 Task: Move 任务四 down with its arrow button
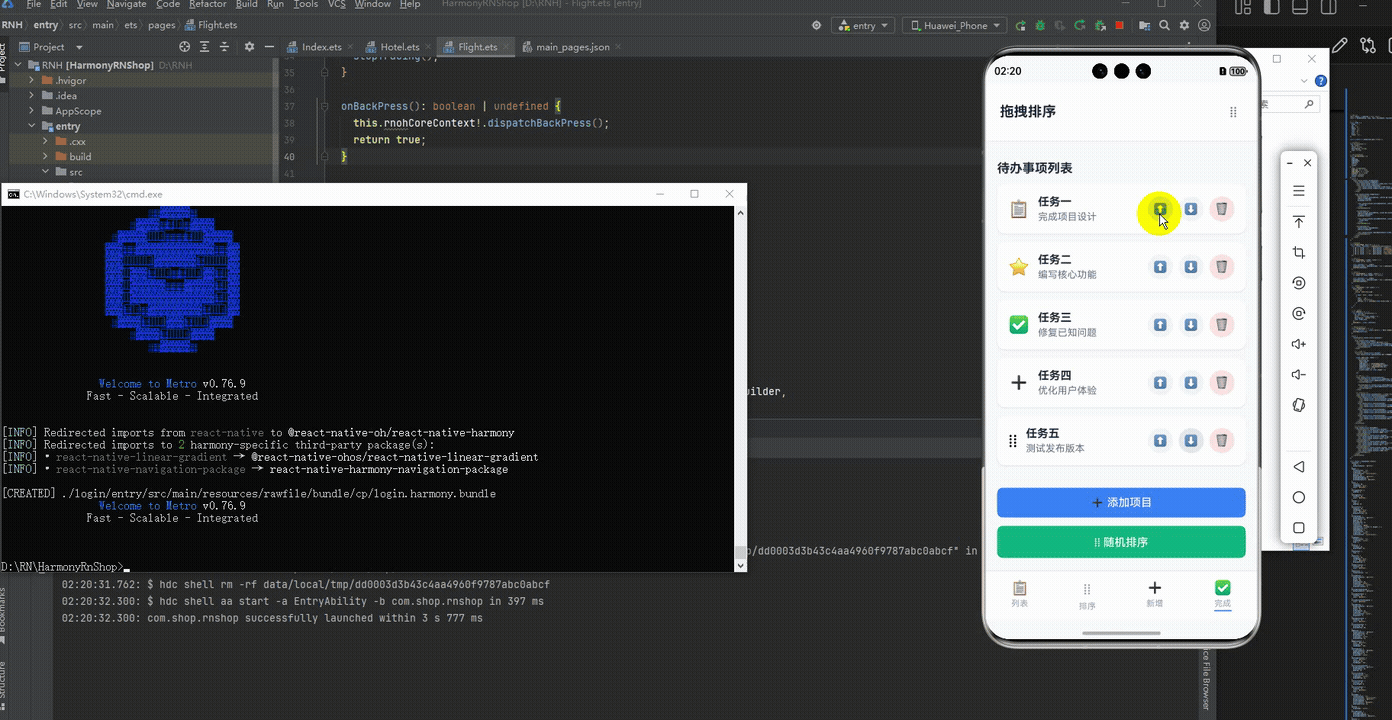click(1191, 383)
